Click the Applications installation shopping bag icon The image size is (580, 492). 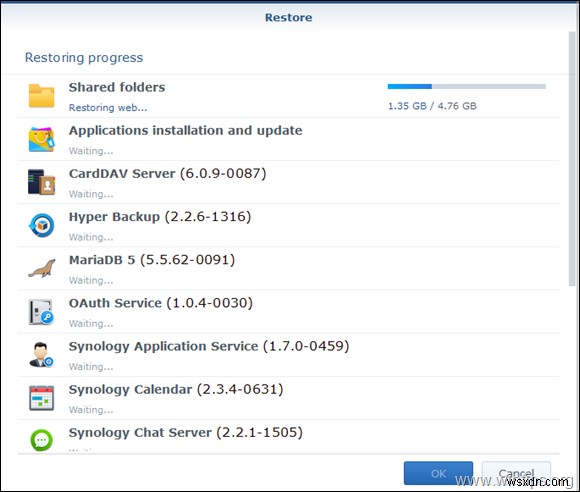tap(41, 139)
